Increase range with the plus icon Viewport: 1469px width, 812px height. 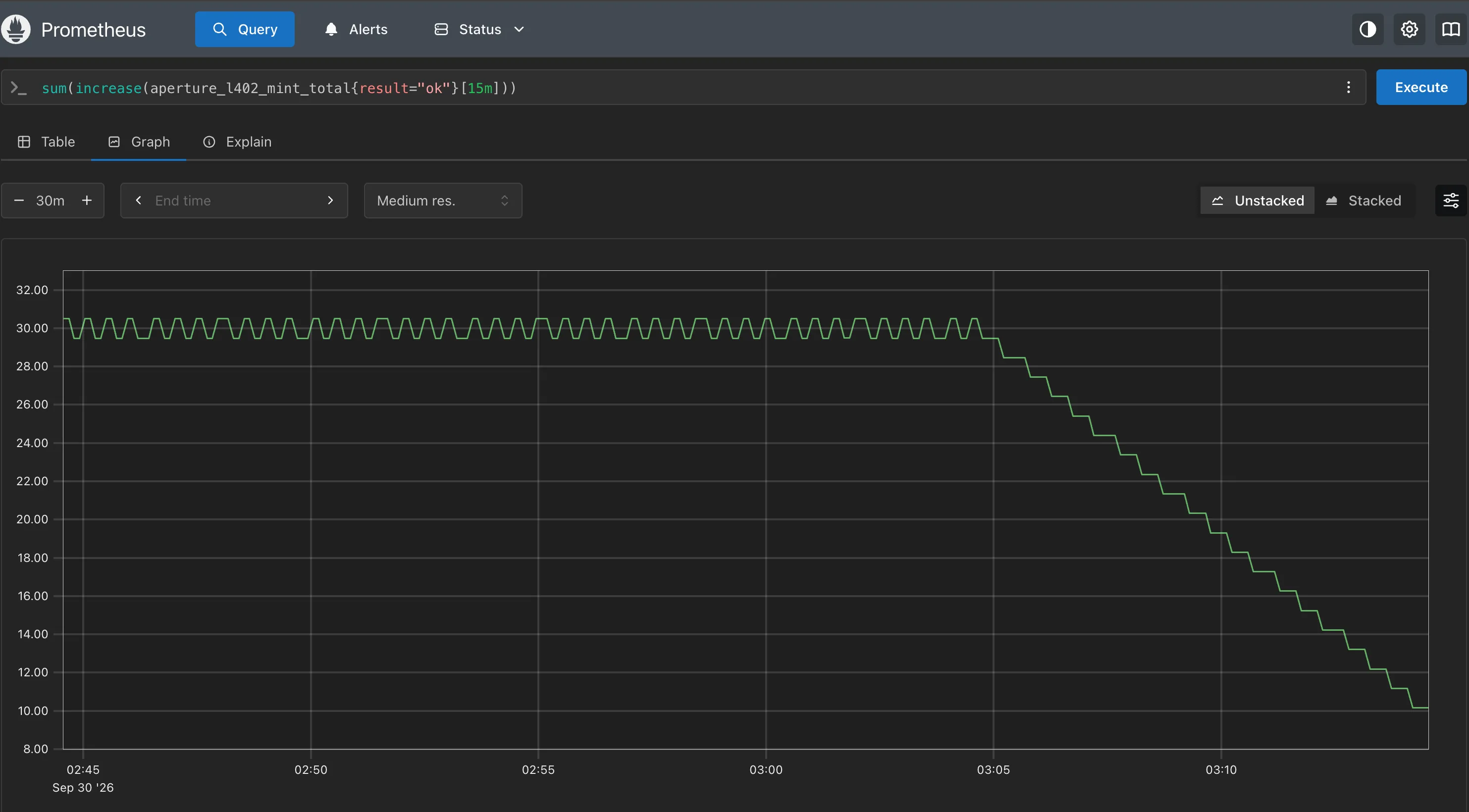[x=87, y=200]
